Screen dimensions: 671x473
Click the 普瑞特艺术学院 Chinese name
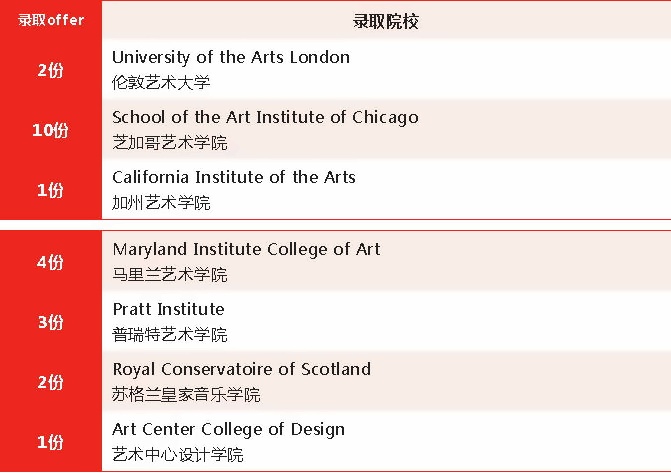pos(169,334)
